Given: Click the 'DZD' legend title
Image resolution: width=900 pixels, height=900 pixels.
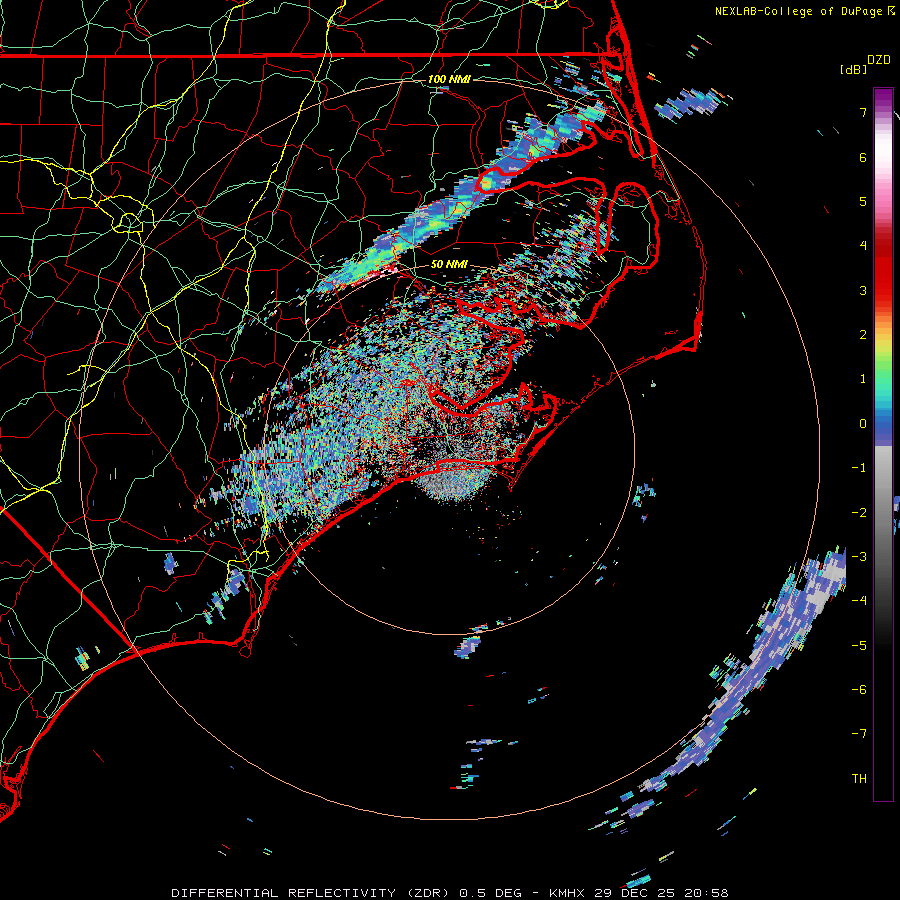Looking at the screenshot, I should 879,60.
